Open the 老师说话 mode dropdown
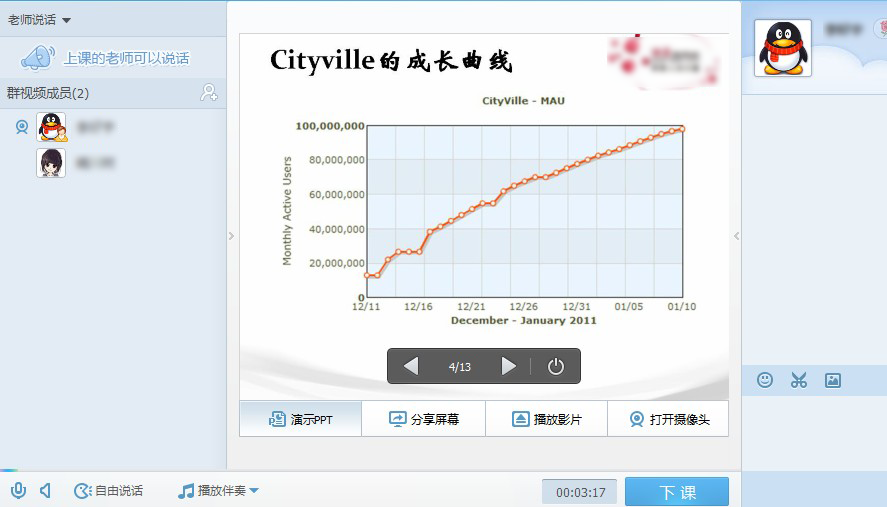Image resolution: width=887 pixels, height=507 pixels. pos(40,20)
